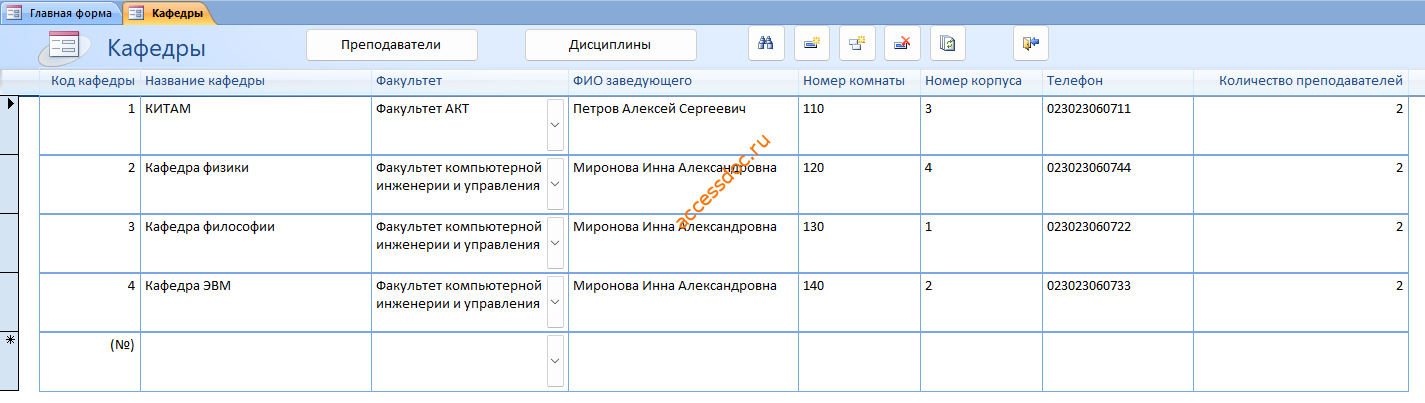This screenshot has width=1425, height=403.
Task: Expand Факультет dropdown for Кафедра физики row
Action: click(x=555, y=184)
